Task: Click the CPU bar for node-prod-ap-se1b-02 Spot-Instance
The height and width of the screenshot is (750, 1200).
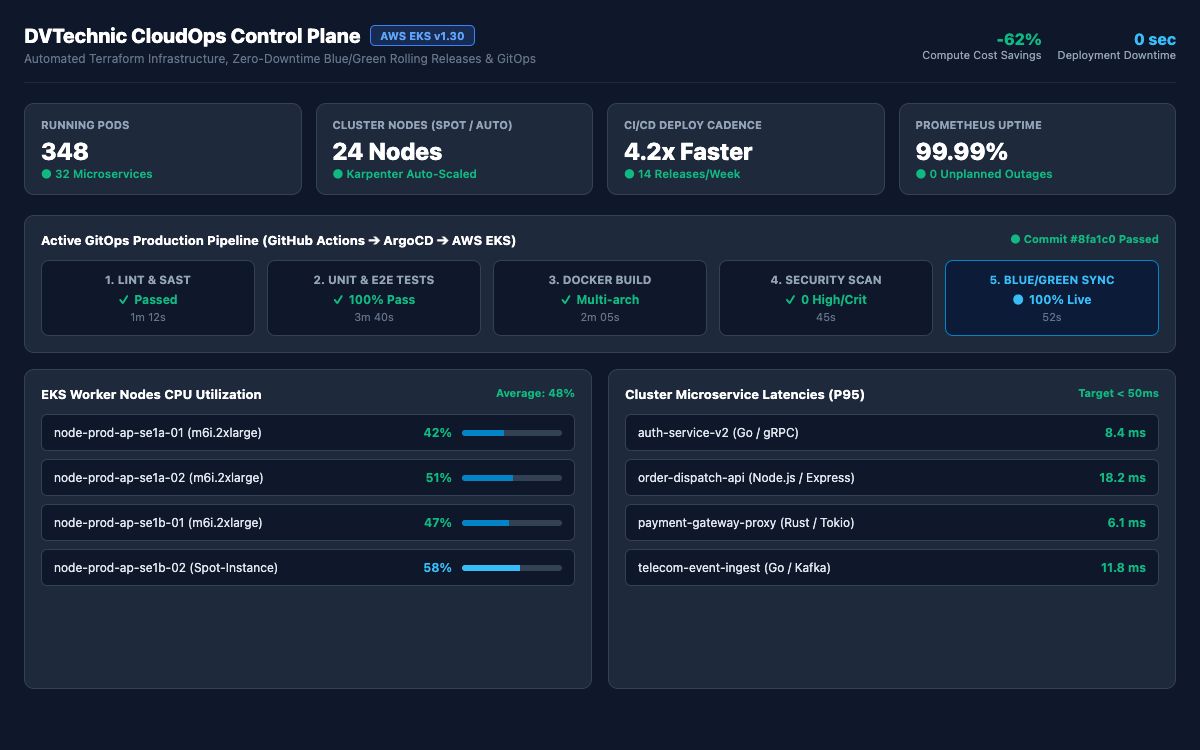Action: [x=512, y=568]
